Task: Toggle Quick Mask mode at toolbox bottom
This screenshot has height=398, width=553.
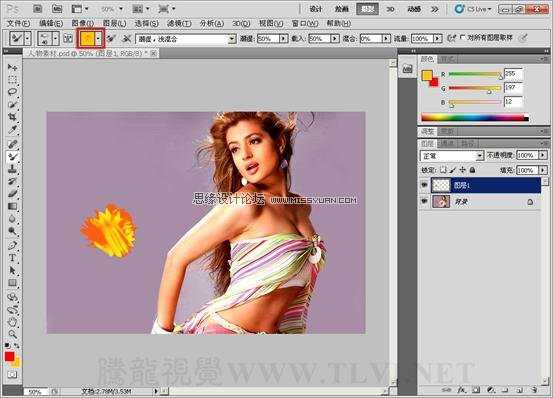Action: click(12, 374)
